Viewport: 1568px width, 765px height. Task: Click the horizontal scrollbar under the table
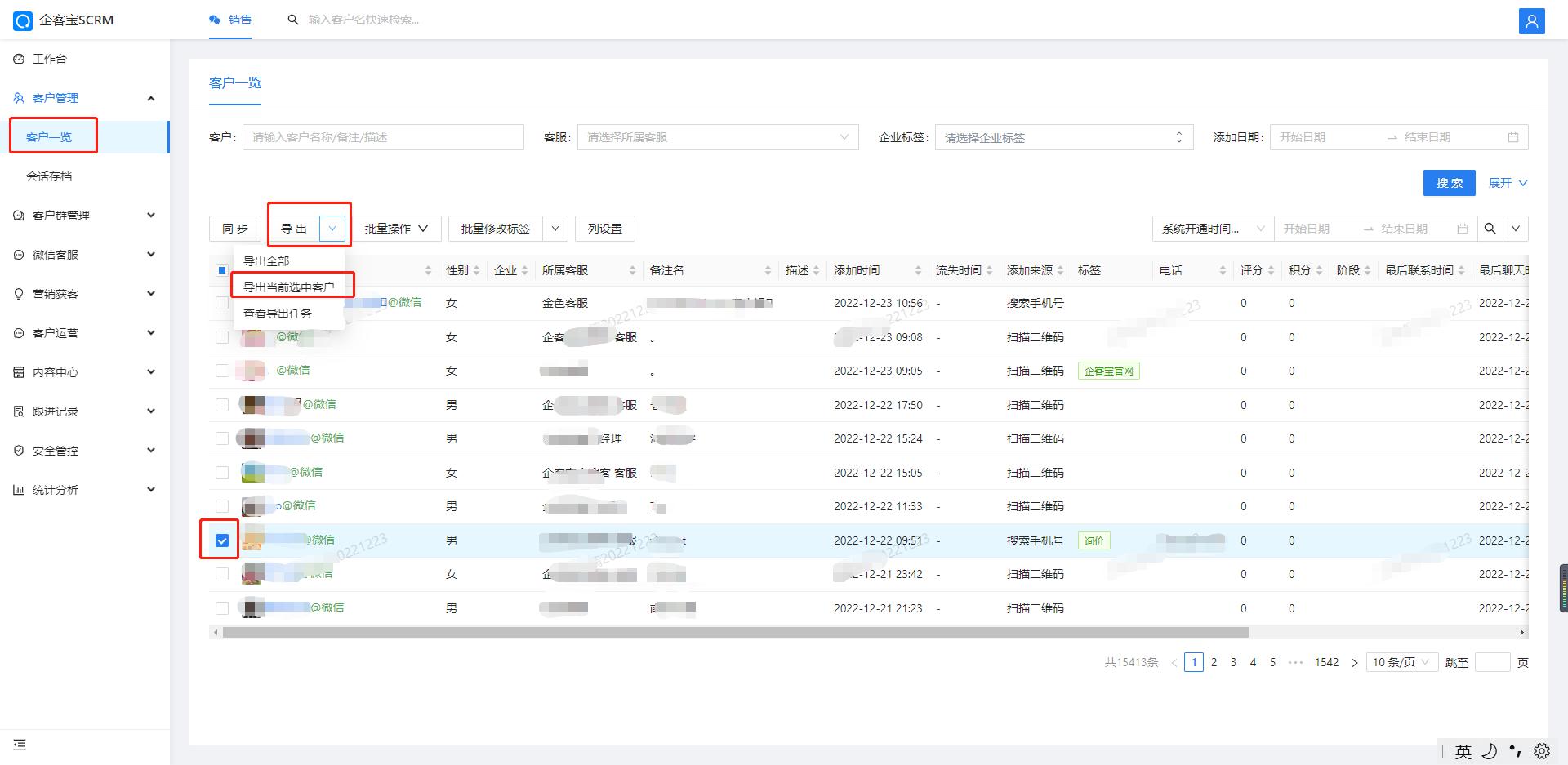coord(735,632)
